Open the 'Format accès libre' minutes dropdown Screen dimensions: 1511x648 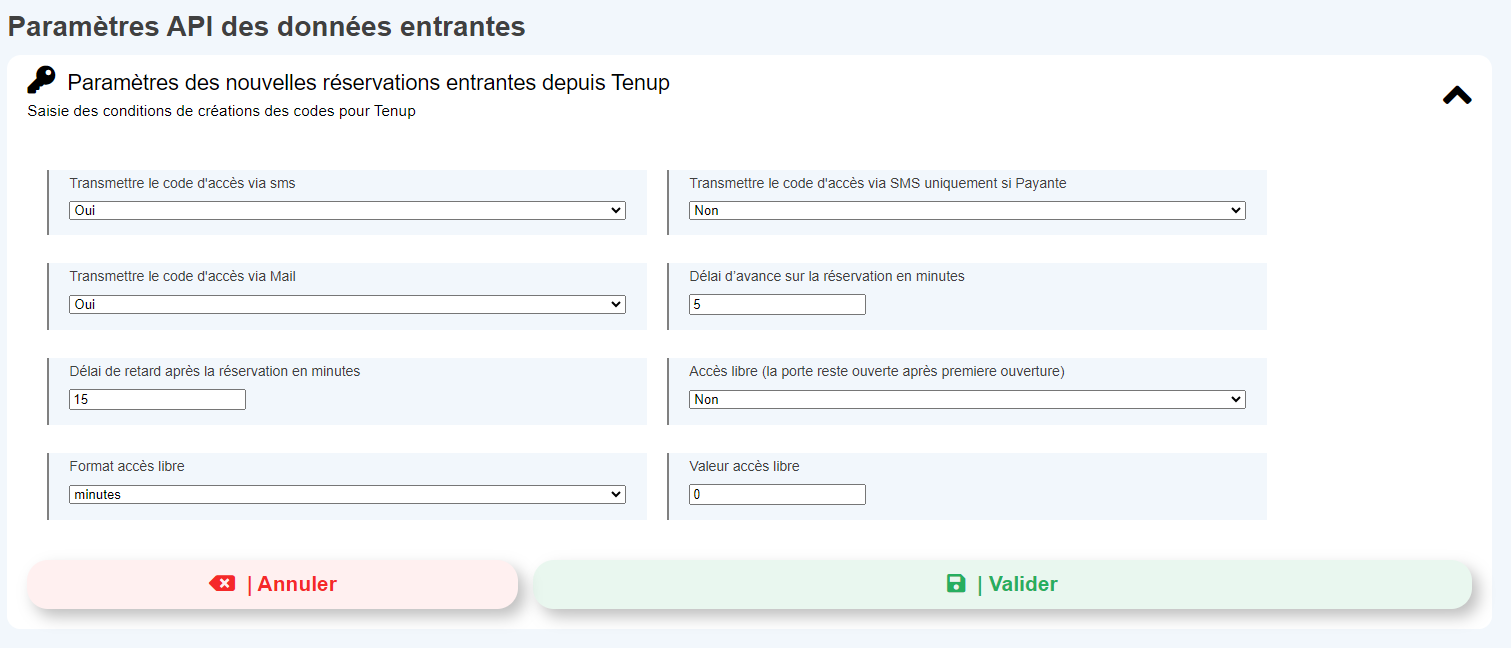point(347,494)
